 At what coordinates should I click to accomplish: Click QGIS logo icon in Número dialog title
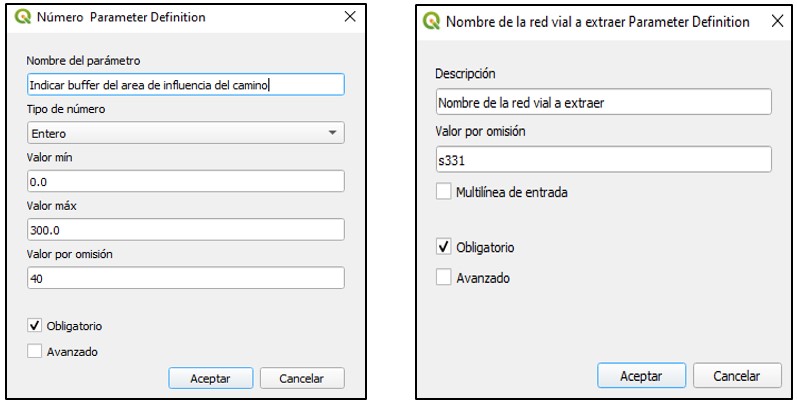23,17
